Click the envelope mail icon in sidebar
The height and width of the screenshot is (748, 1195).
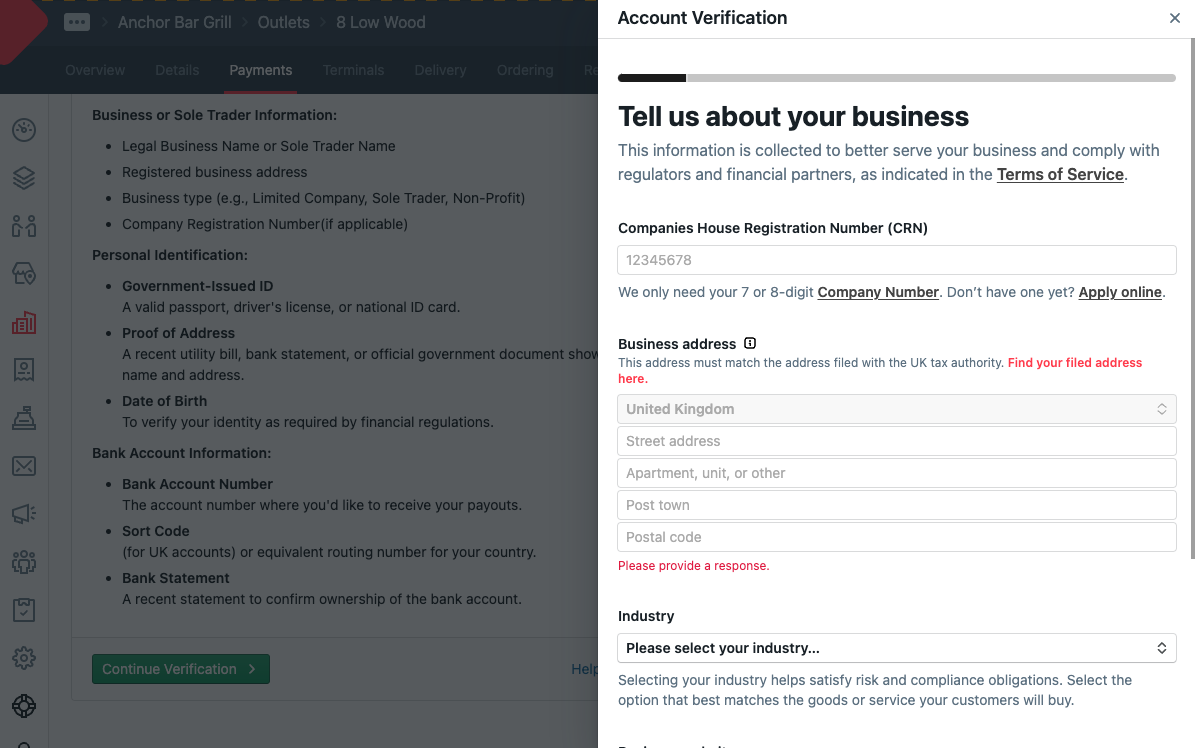[24, 466]
